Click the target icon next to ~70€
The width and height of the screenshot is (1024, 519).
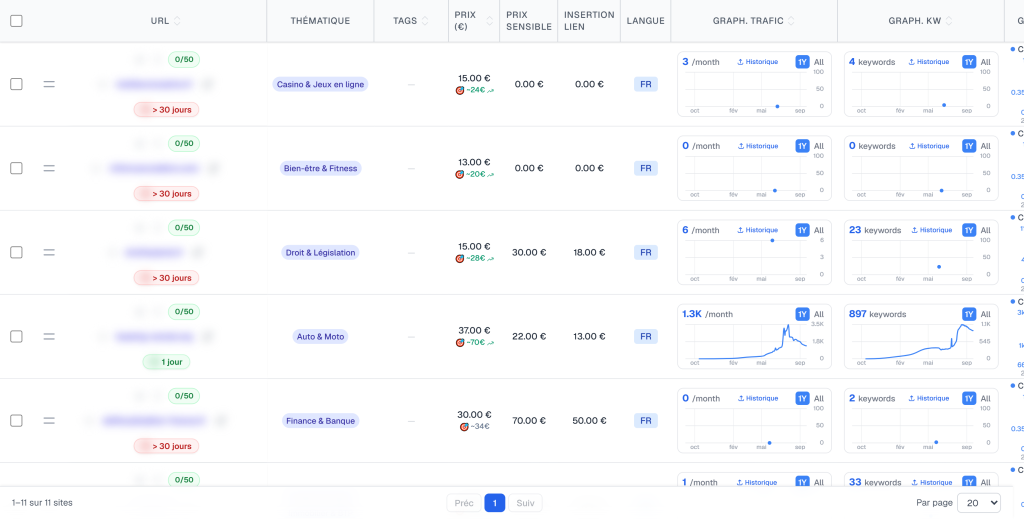point(460,343)
